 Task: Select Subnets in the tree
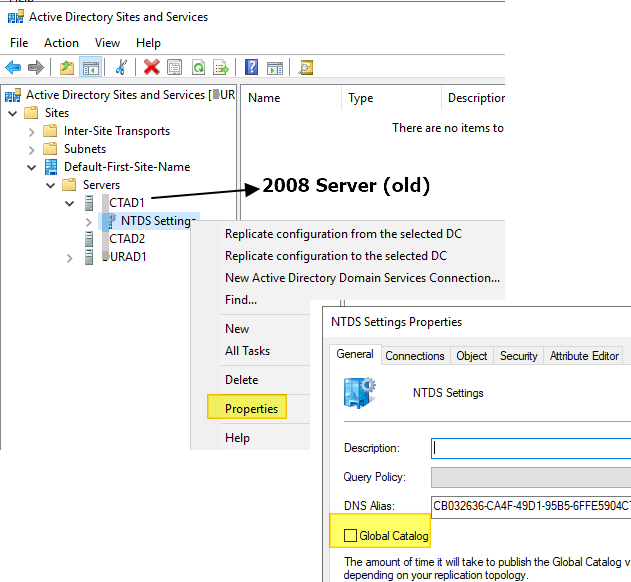pos(85,149)
